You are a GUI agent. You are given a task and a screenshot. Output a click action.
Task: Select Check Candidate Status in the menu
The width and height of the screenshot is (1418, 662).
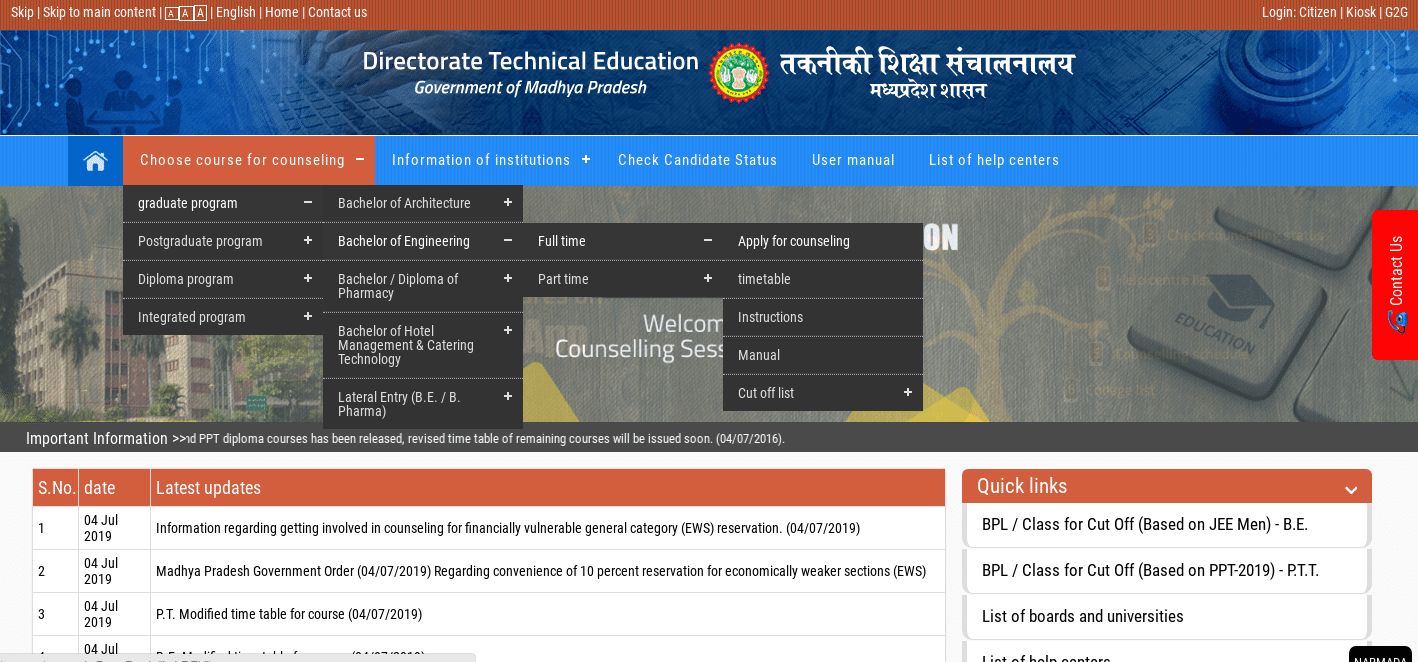click(x=697, y=160)
